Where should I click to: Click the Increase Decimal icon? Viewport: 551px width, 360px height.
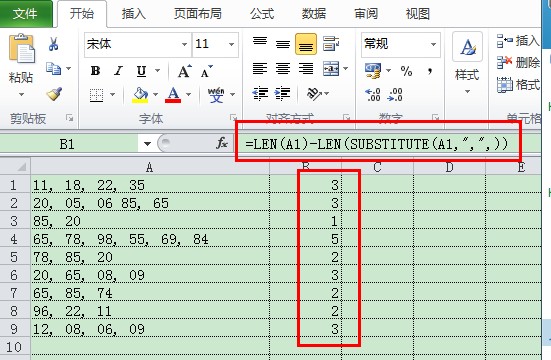tap(373, 94)
